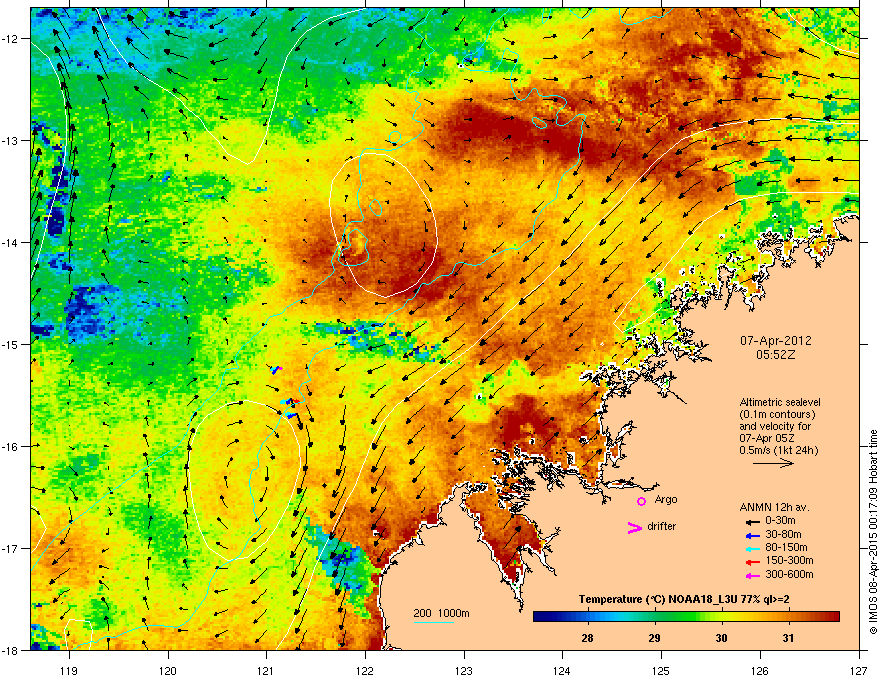Screen dimensions: 880x680
Task: Click the latitude axis label -13
Action: click(x=10, y=141)
